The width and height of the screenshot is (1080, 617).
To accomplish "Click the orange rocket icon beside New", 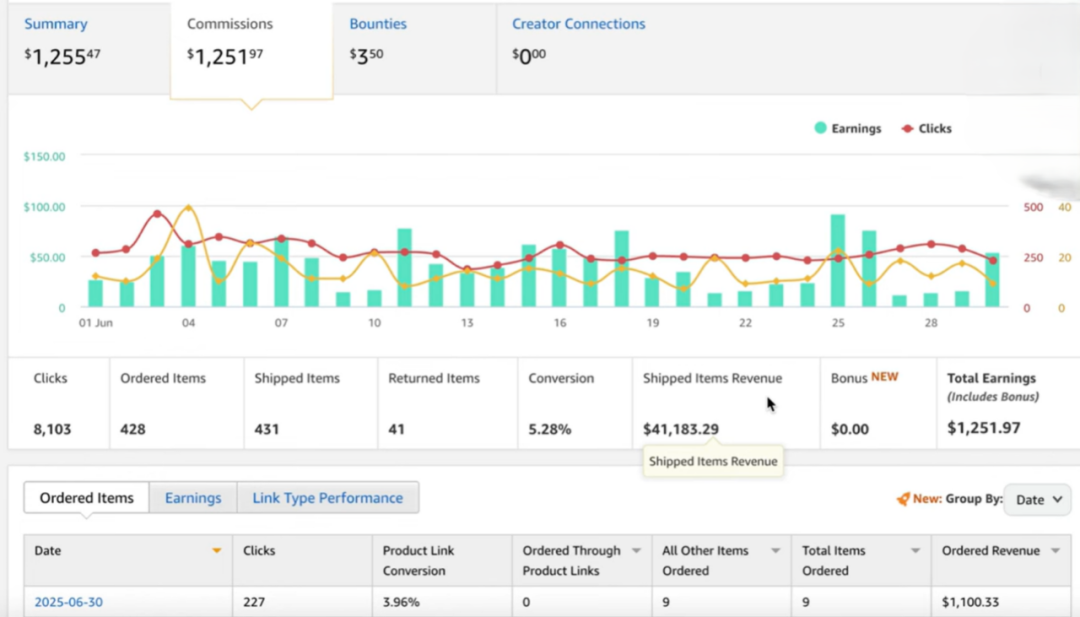I will (902, 499).
